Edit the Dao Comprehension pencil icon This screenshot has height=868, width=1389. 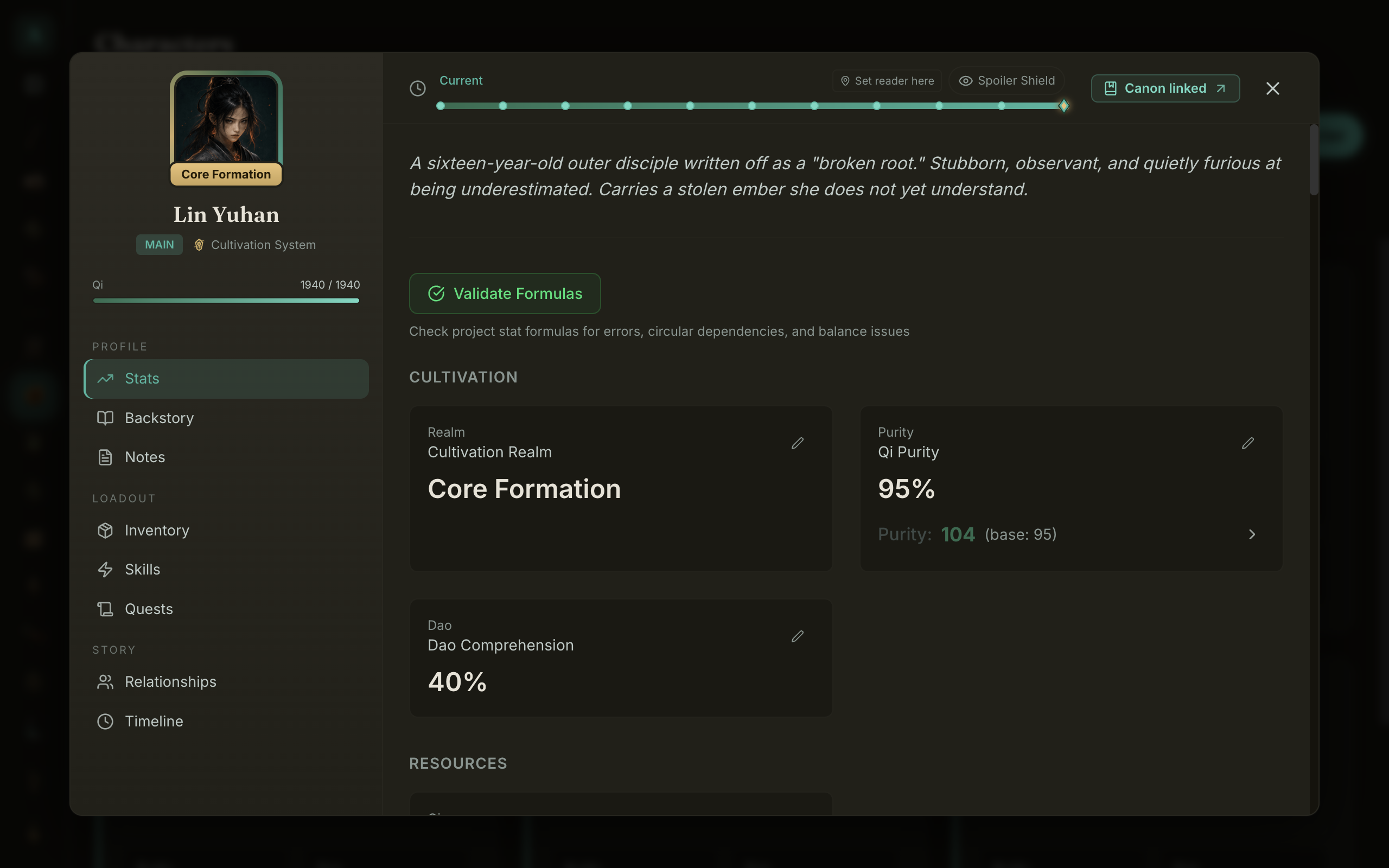tap(797, 636)
